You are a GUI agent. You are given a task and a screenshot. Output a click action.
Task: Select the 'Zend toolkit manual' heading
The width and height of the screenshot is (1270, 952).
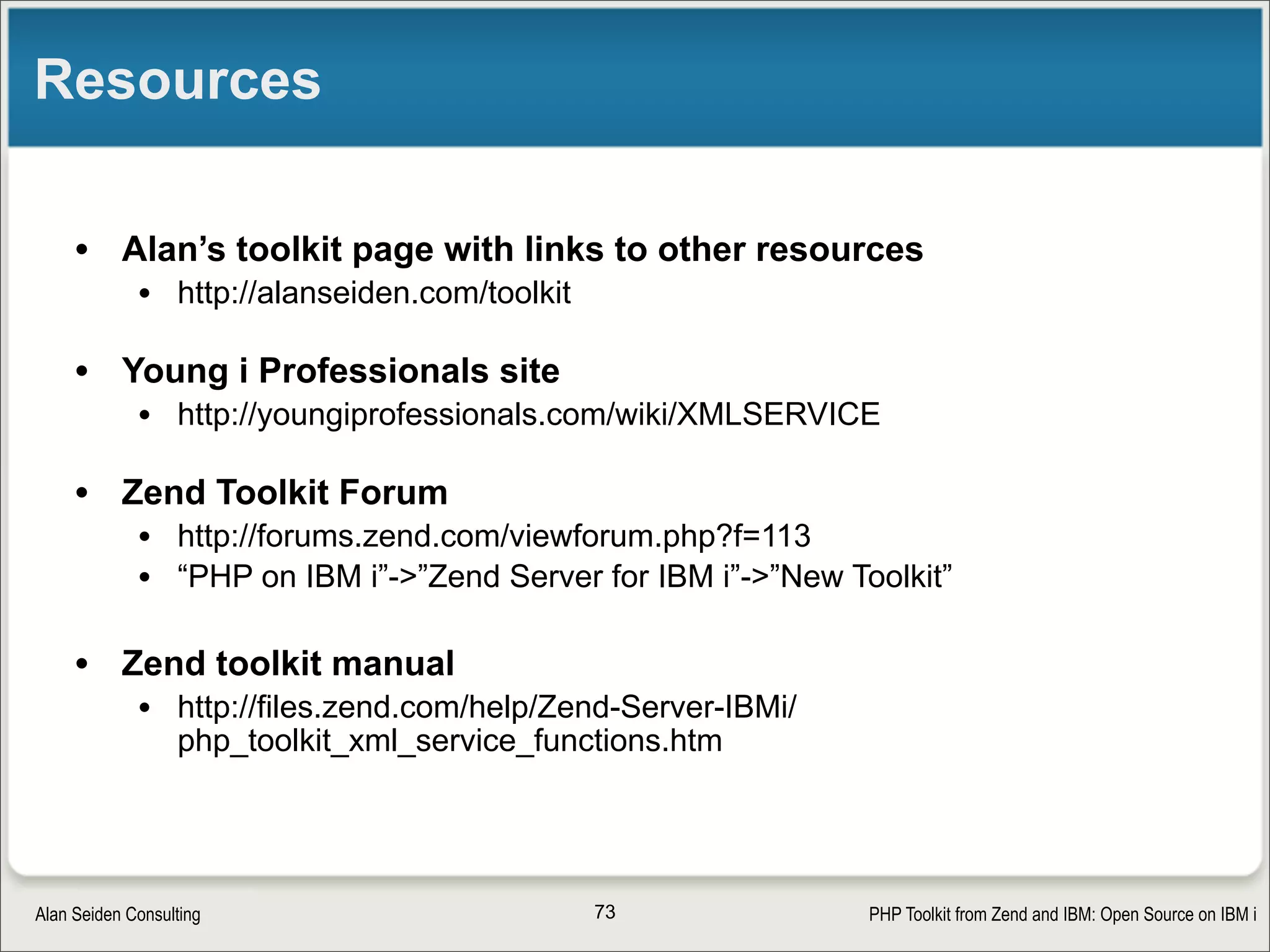[x=288, y=664]
